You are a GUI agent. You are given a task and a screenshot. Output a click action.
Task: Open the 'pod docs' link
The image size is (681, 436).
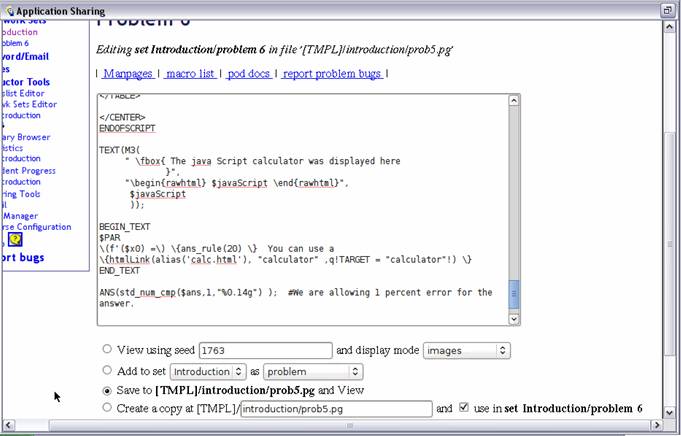point(250,73)
